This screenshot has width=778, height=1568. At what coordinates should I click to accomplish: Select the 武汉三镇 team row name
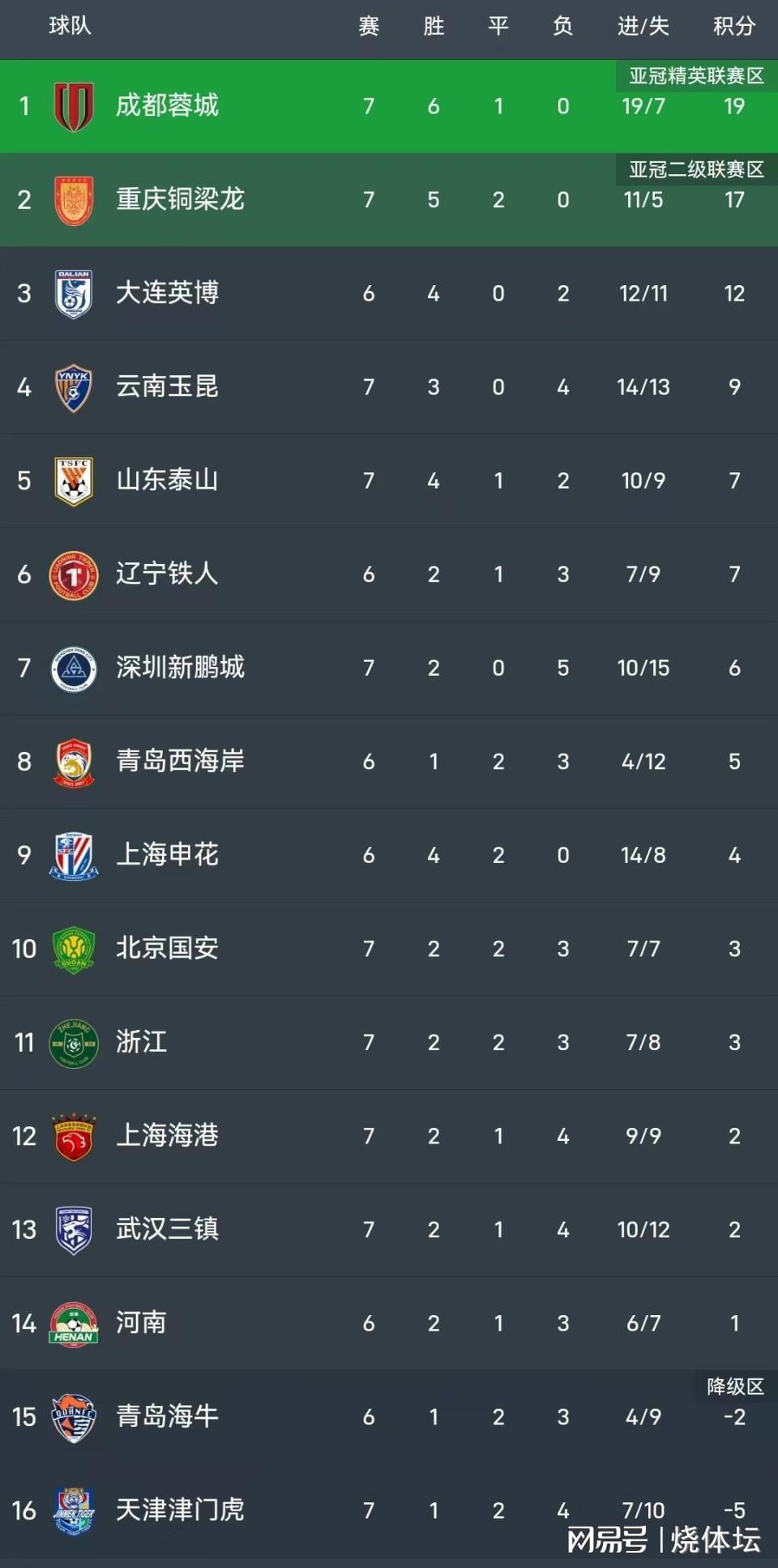tap(167, 1229)
